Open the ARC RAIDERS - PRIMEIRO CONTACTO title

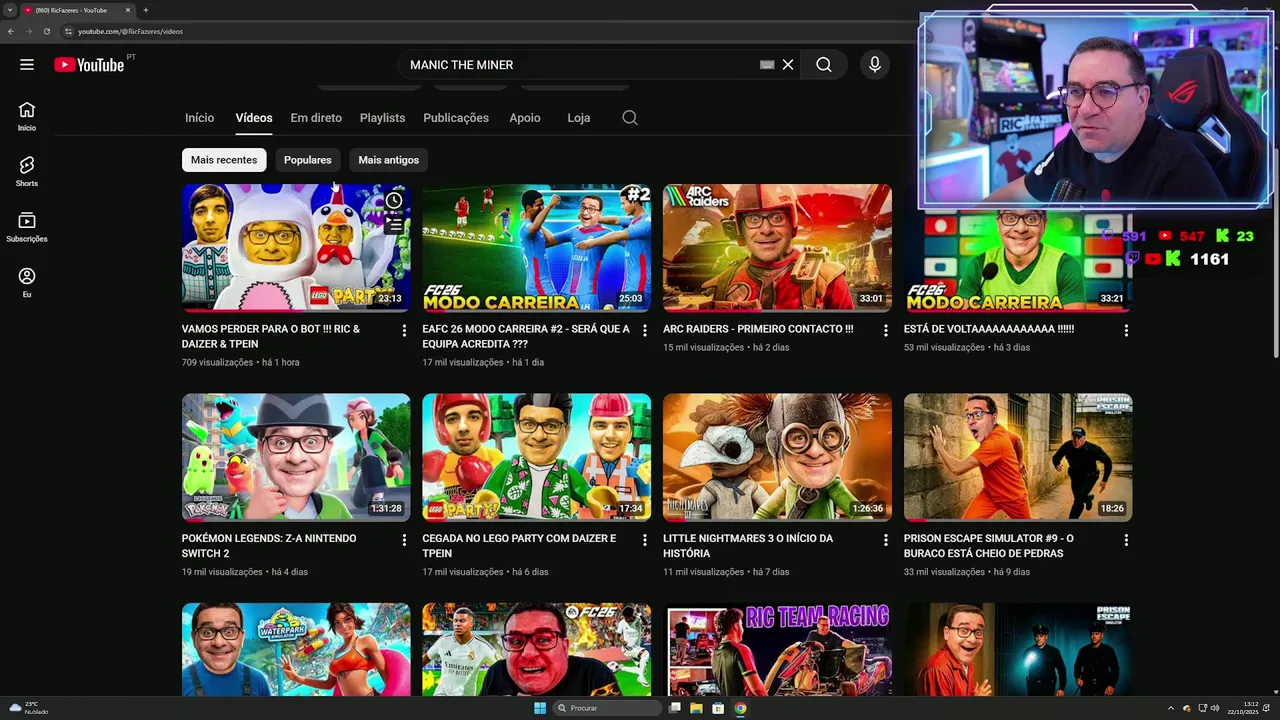758,329
